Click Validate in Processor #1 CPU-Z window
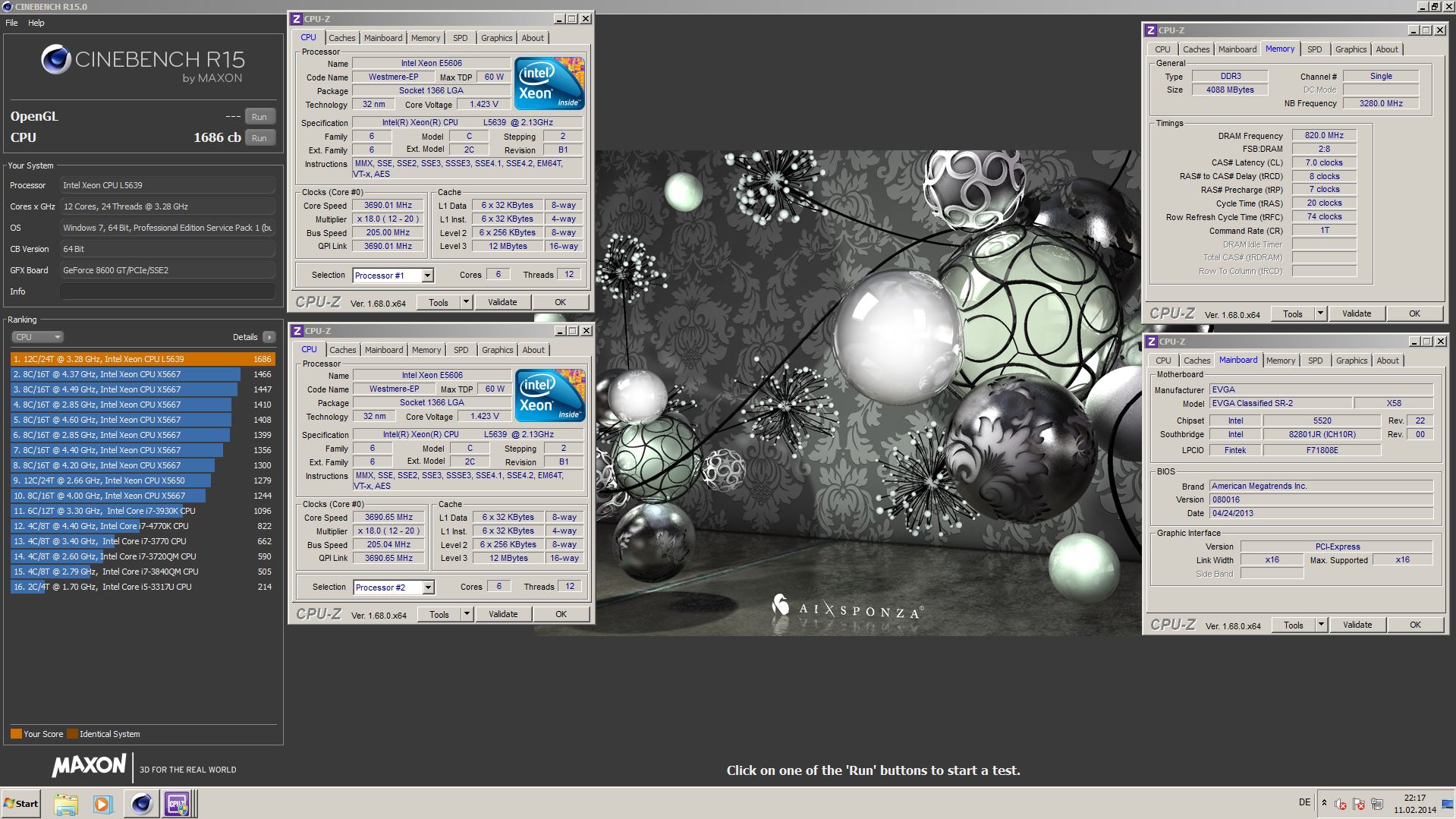The height and width of the screenshot is (819, 1456). (502, 302)
